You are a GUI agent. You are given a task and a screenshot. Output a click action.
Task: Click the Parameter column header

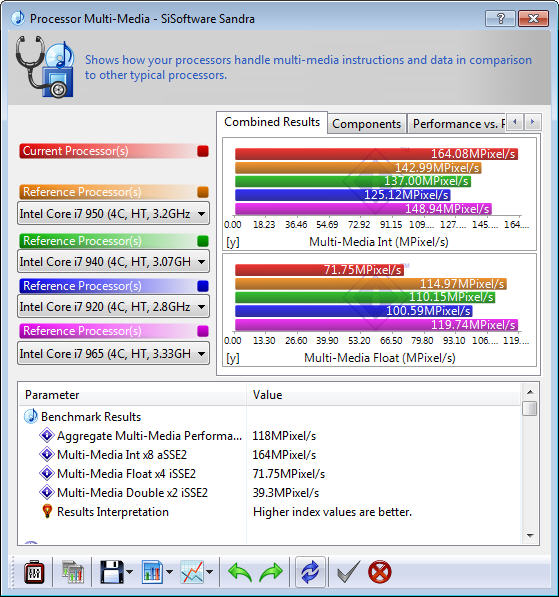click(133, 395)
